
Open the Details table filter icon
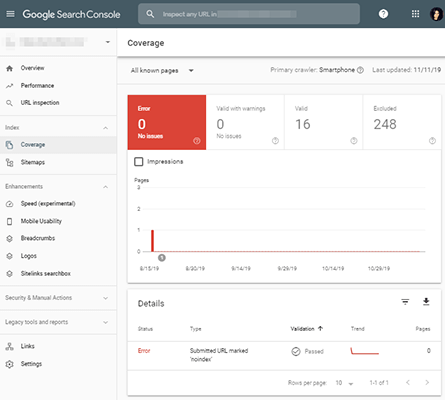405,302
